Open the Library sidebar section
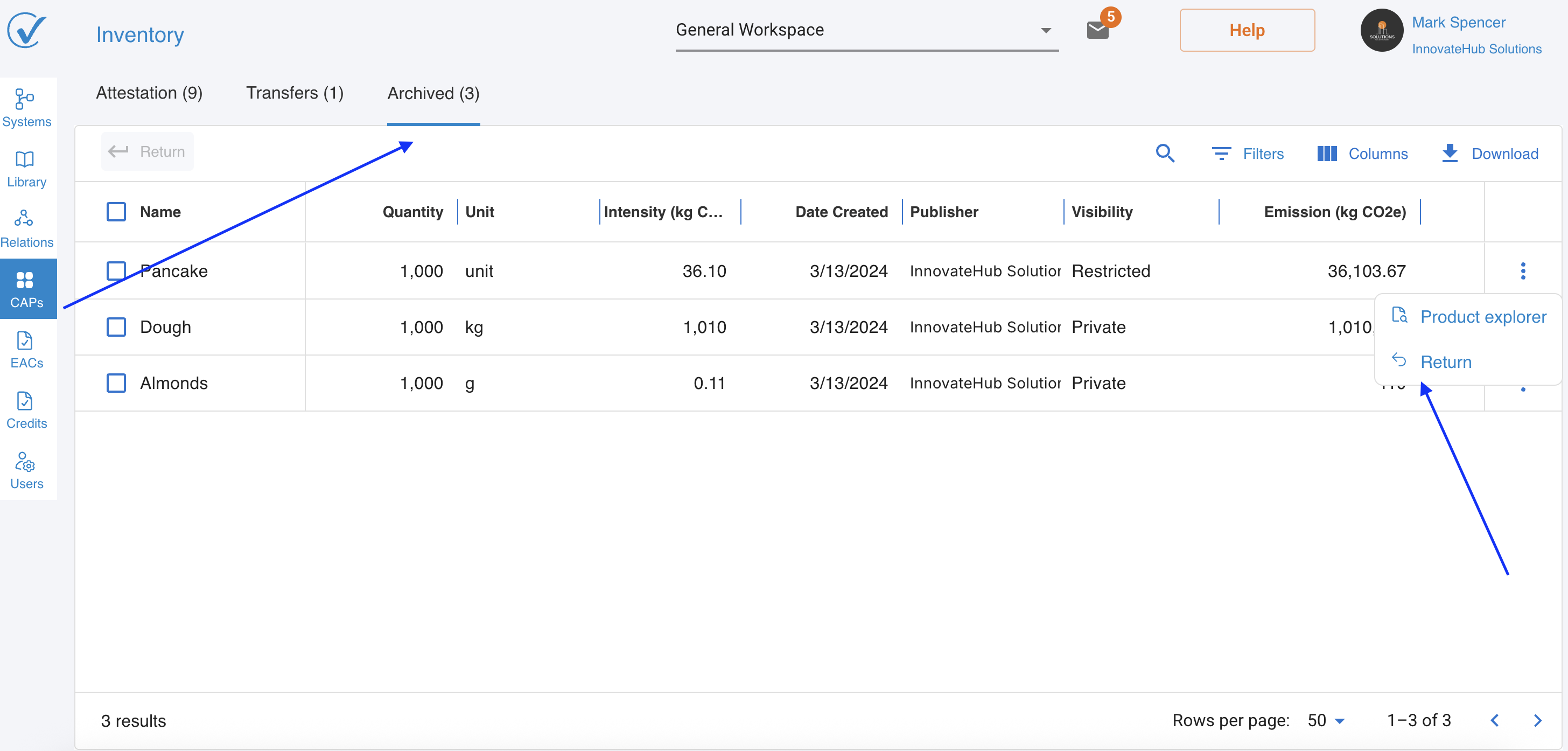This screenshot has width=1568, height=751. [x=26, y=168]
